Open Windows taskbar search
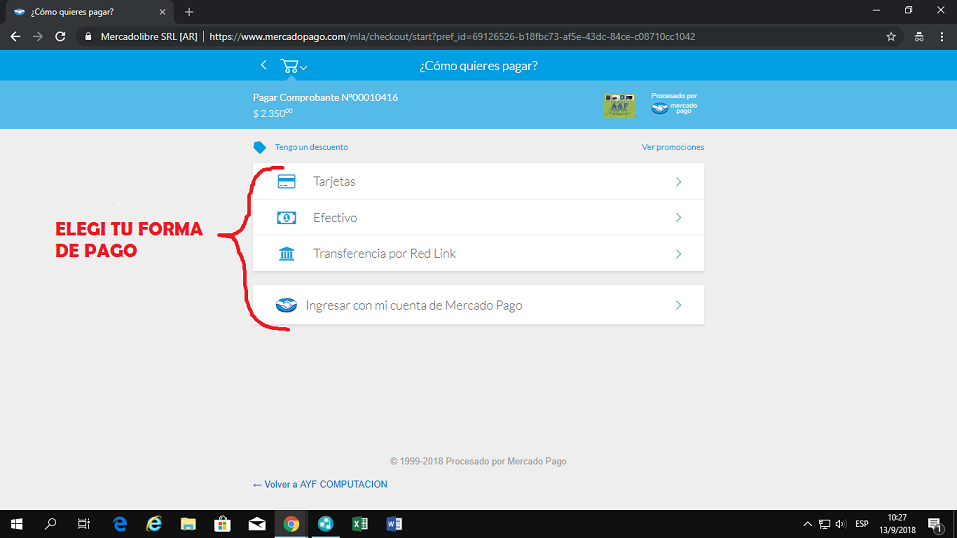 (x=51, y=524)
